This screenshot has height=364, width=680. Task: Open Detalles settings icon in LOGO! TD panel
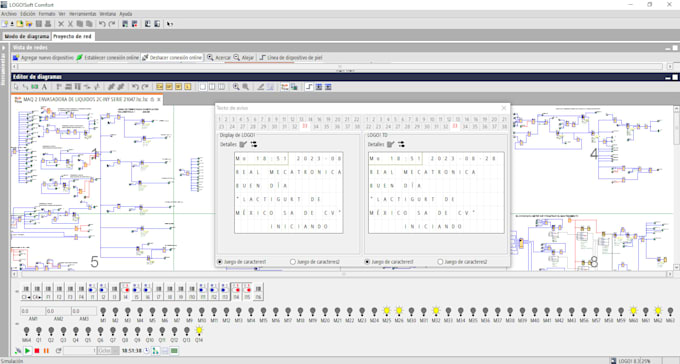[401, 144]
